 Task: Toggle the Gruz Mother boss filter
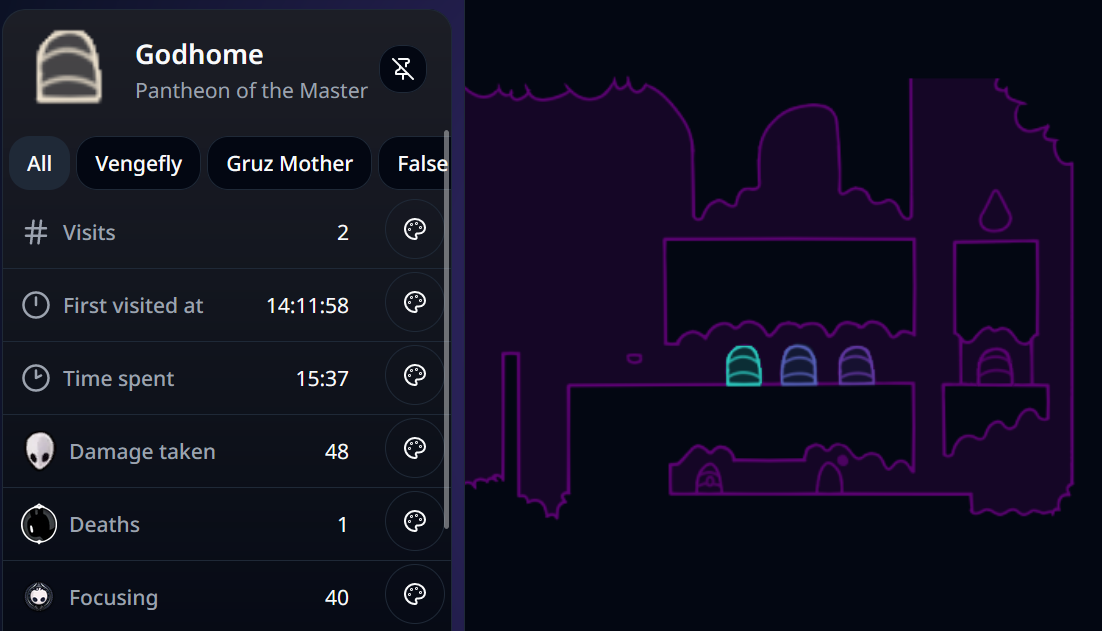pyautogui.click(x=289, y=163)
